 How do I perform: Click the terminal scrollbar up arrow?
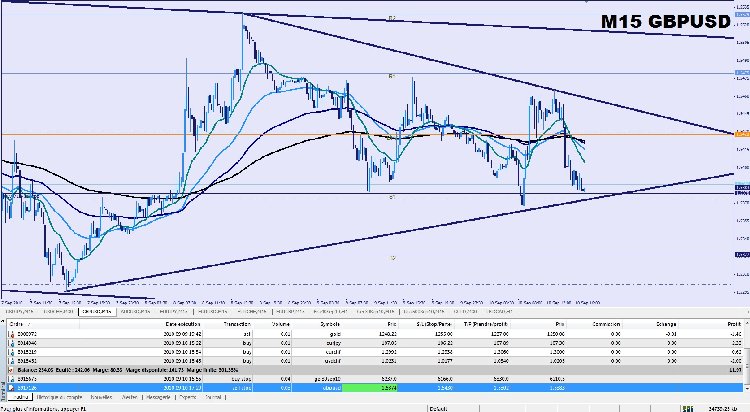click(746, 324)
